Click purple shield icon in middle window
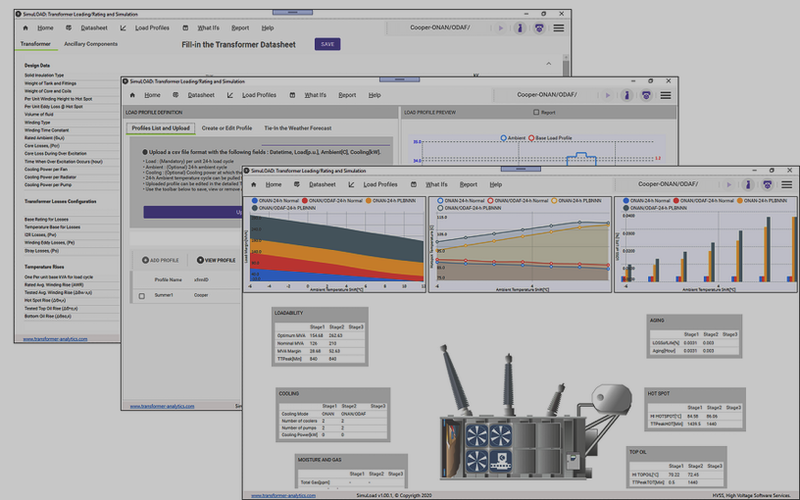The image size is (800, 500). tap(646, 95)
